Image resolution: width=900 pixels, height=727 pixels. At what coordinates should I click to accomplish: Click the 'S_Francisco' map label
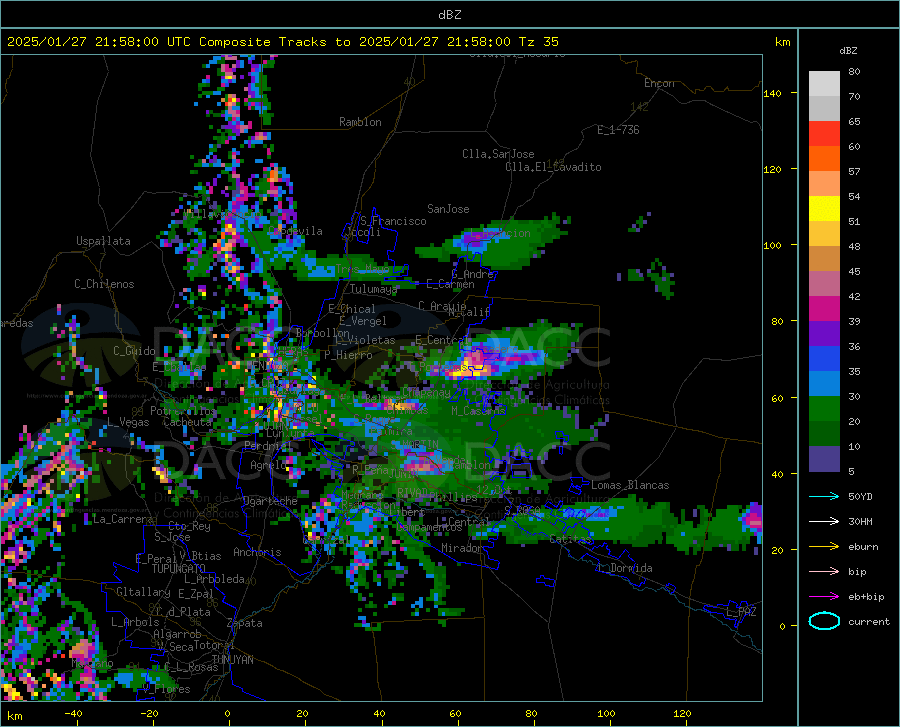click(x=393, y=221)
